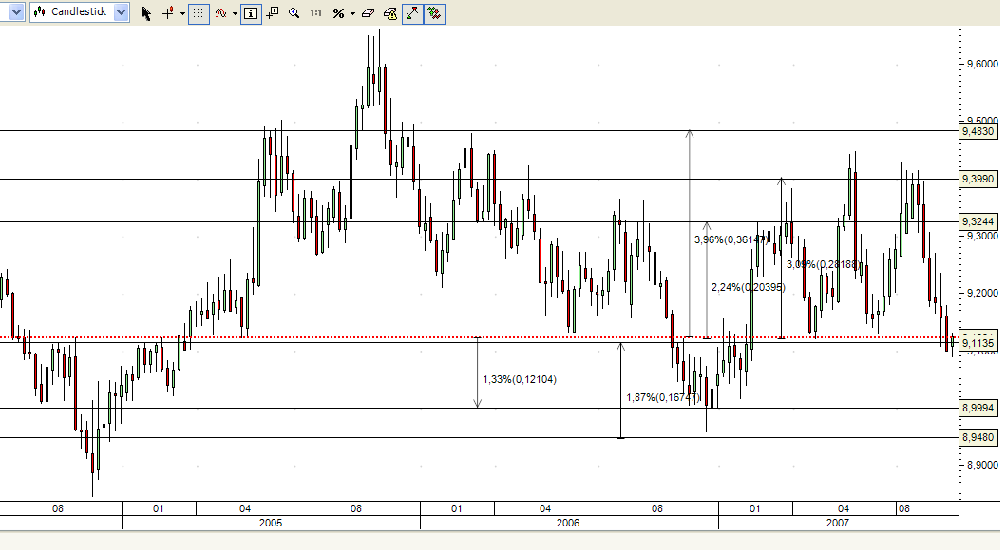1000x550 pixels.
Task: Open the Candlestick chart type dropdown
Action: point(121,12)
